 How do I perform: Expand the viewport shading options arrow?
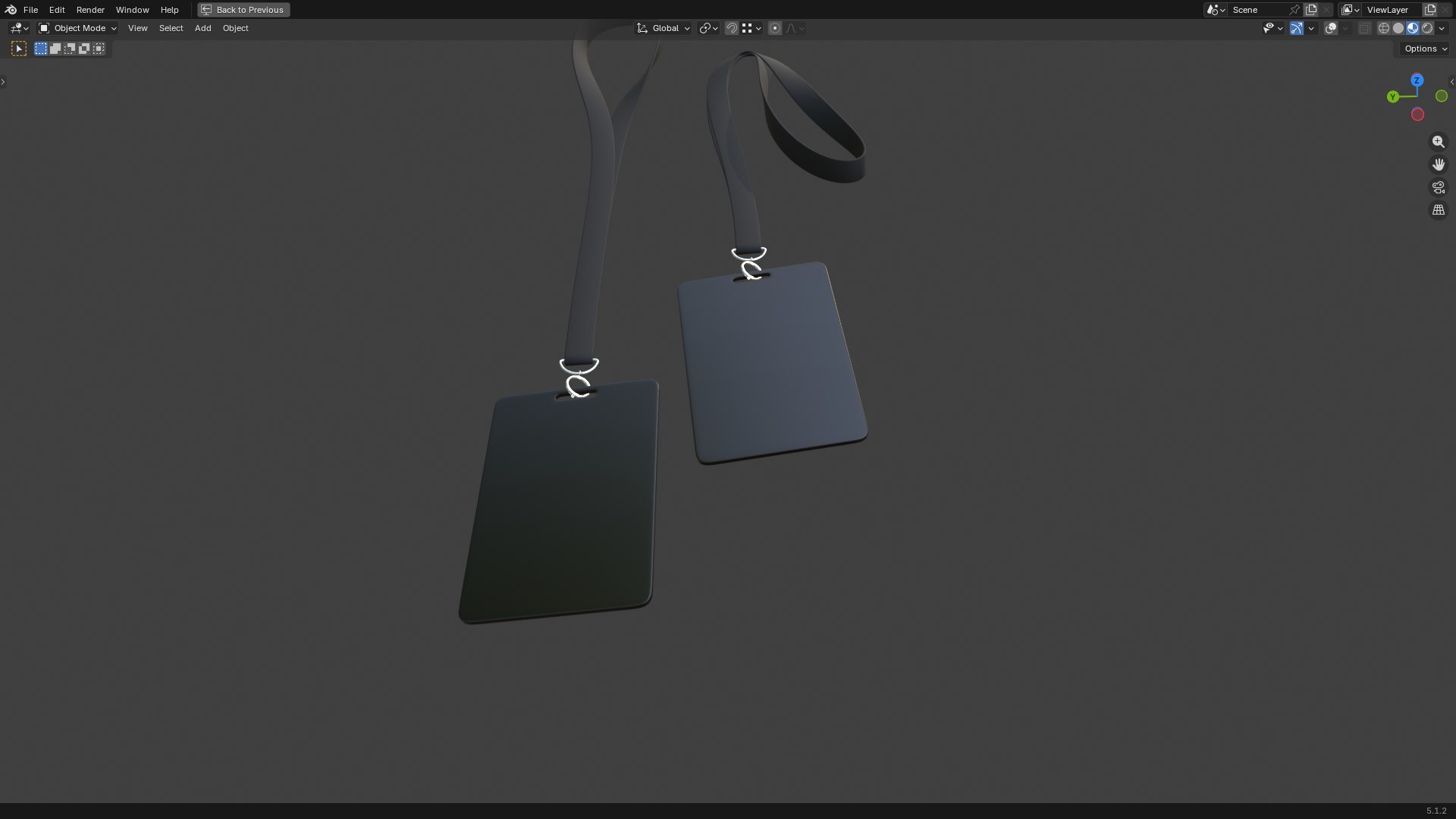coord(1442,28)
